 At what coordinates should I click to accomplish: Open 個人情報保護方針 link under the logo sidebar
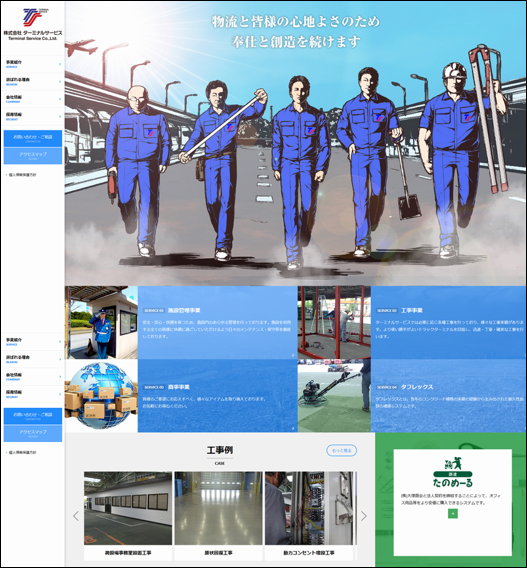point(22,175)
